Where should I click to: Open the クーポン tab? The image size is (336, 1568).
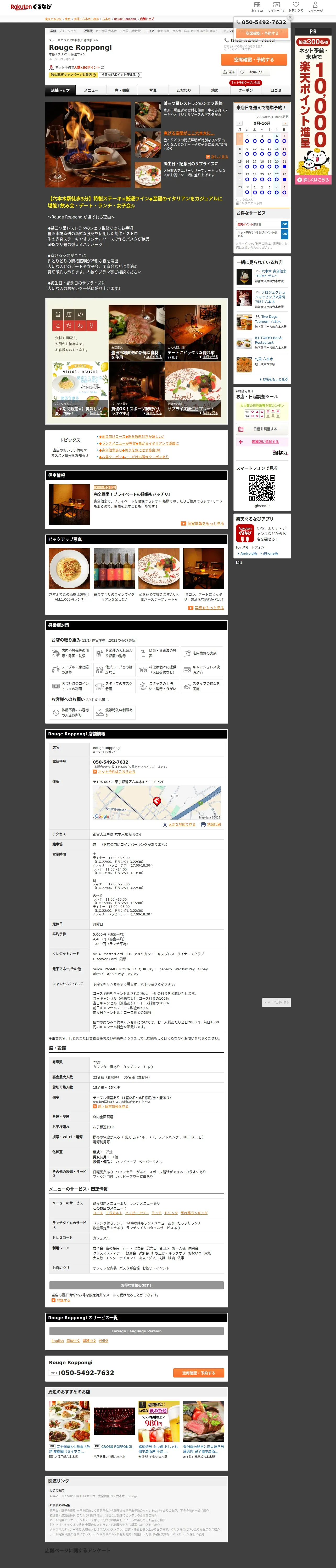(245, 90)
